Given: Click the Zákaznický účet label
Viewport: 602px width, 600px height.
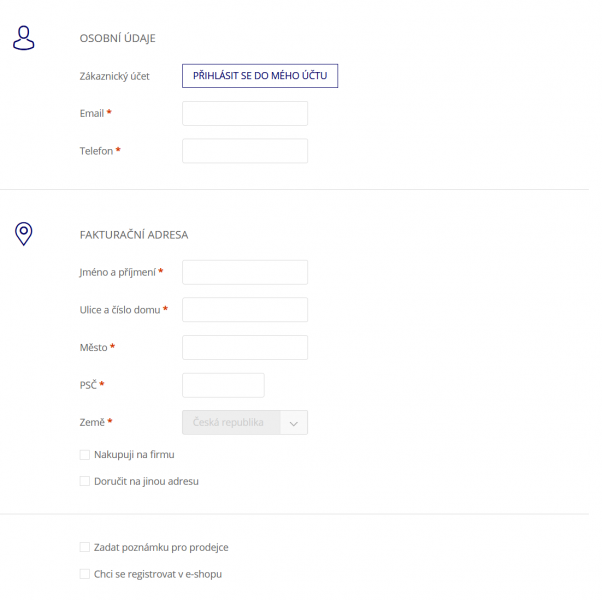Looking at the screenshot, I should [x=114, y=76].
